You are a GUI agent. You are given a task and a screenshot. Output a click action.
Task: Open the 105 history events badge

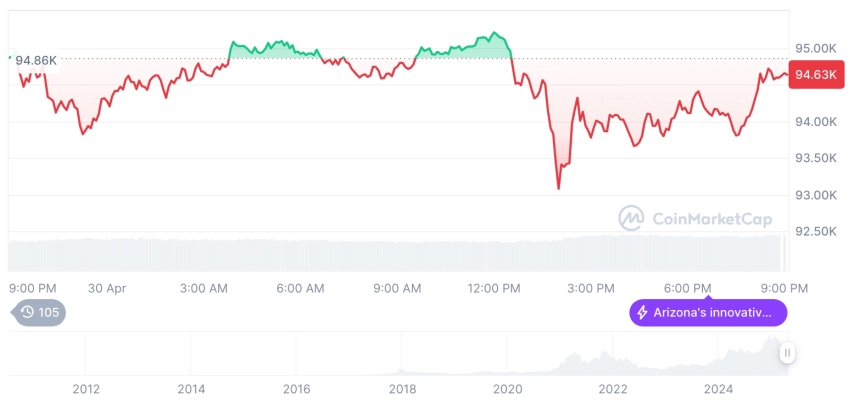40,313
